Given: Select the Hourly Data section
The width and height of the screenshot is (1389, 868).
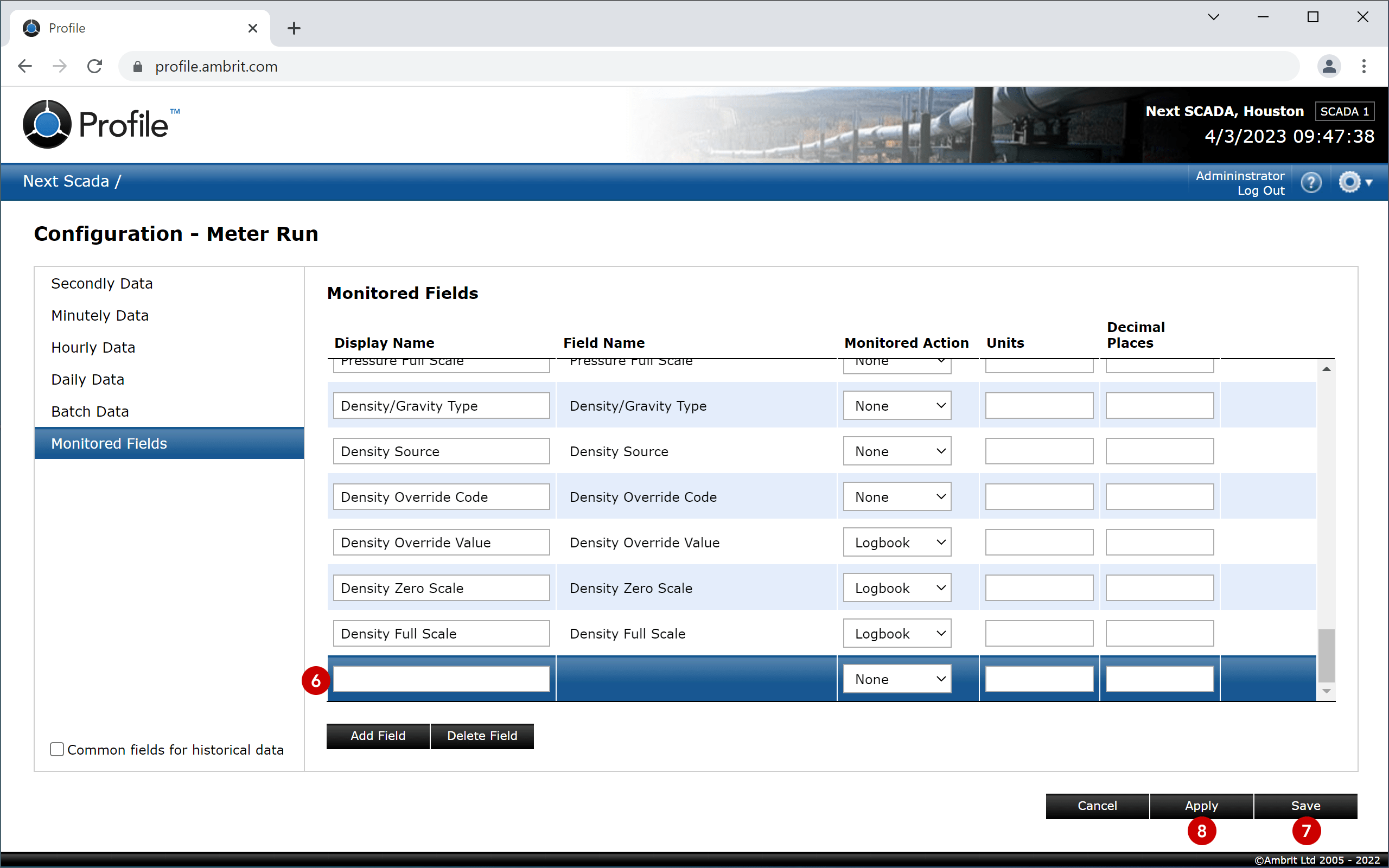Looking at the screenshot, I should 169,347.
